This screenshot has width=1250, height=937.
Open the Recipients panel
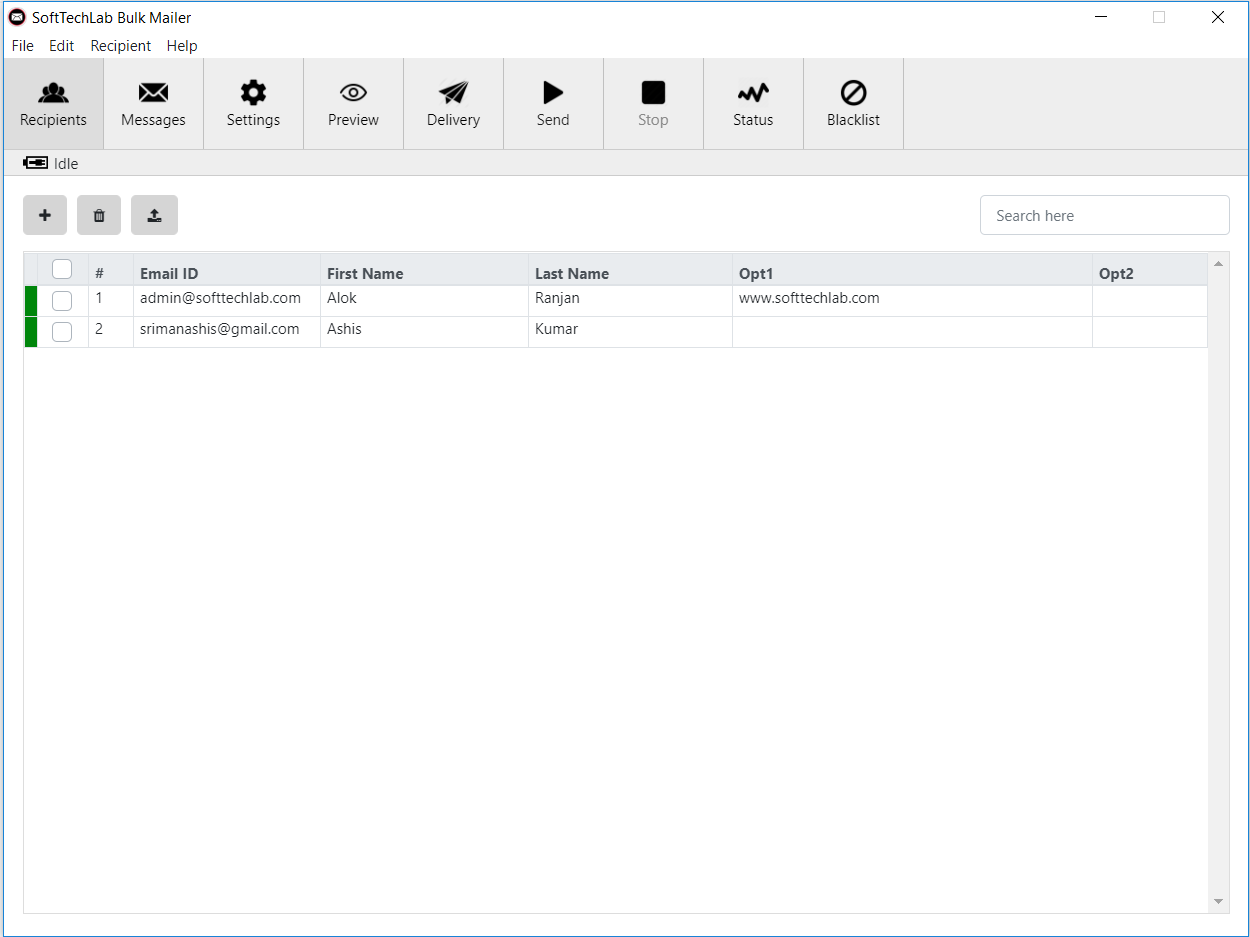tap(52, 103)
